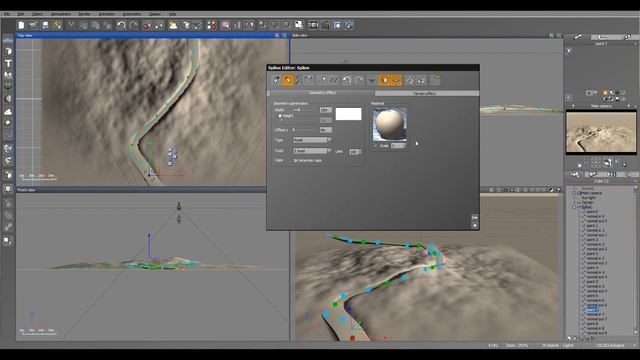Screen dimensions: 640x360
Task: Toggle the Generate caps checkbox
Action: click(296, 160)
